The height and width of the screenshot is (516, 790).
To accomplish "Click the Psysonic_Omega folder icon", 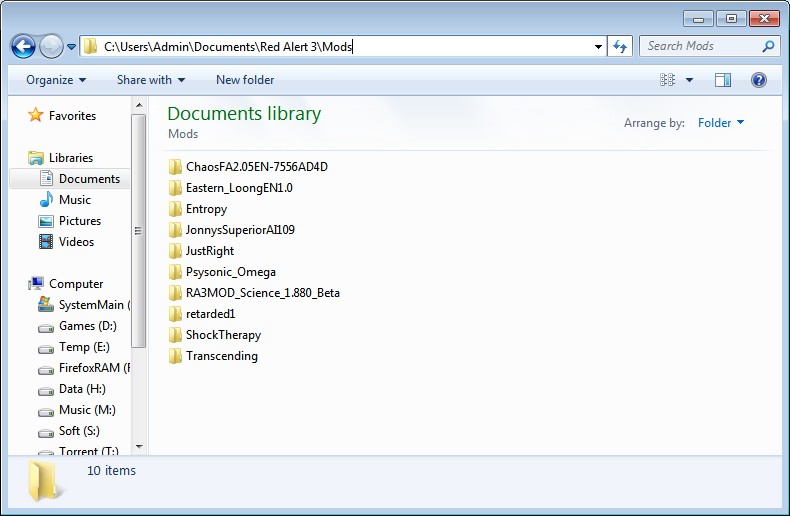I will (x=175, y=272).
